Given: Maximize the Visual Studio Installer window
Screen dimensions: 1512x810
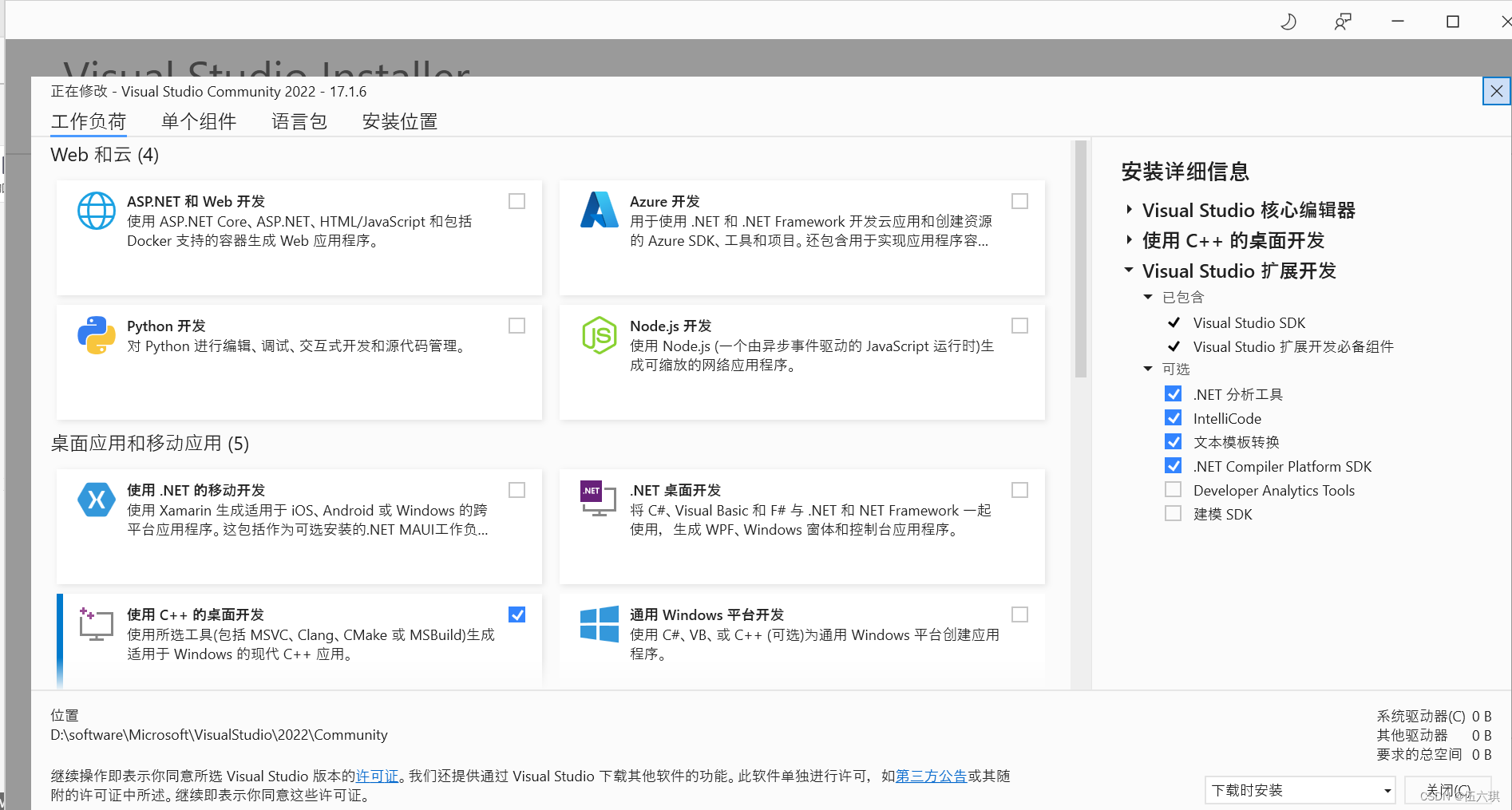Looking at the screenshot, I should pos(1453,22).
